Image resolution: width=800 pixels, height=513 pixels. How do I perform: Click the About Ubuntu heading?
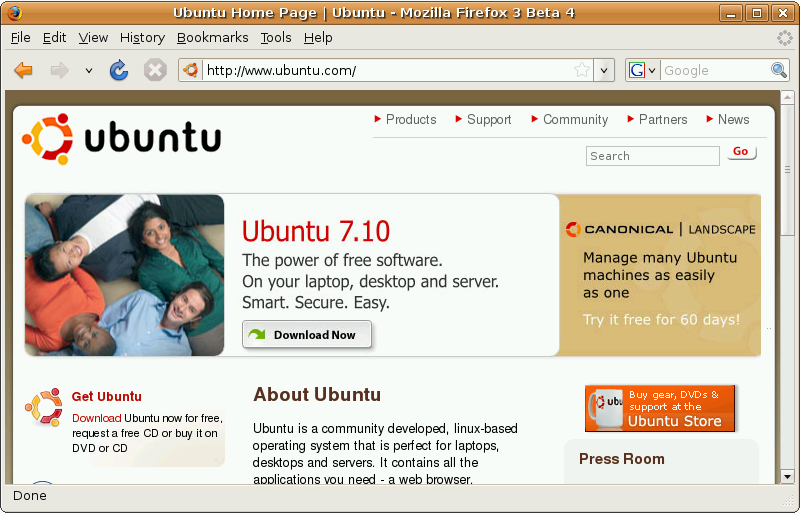[317, 395]
